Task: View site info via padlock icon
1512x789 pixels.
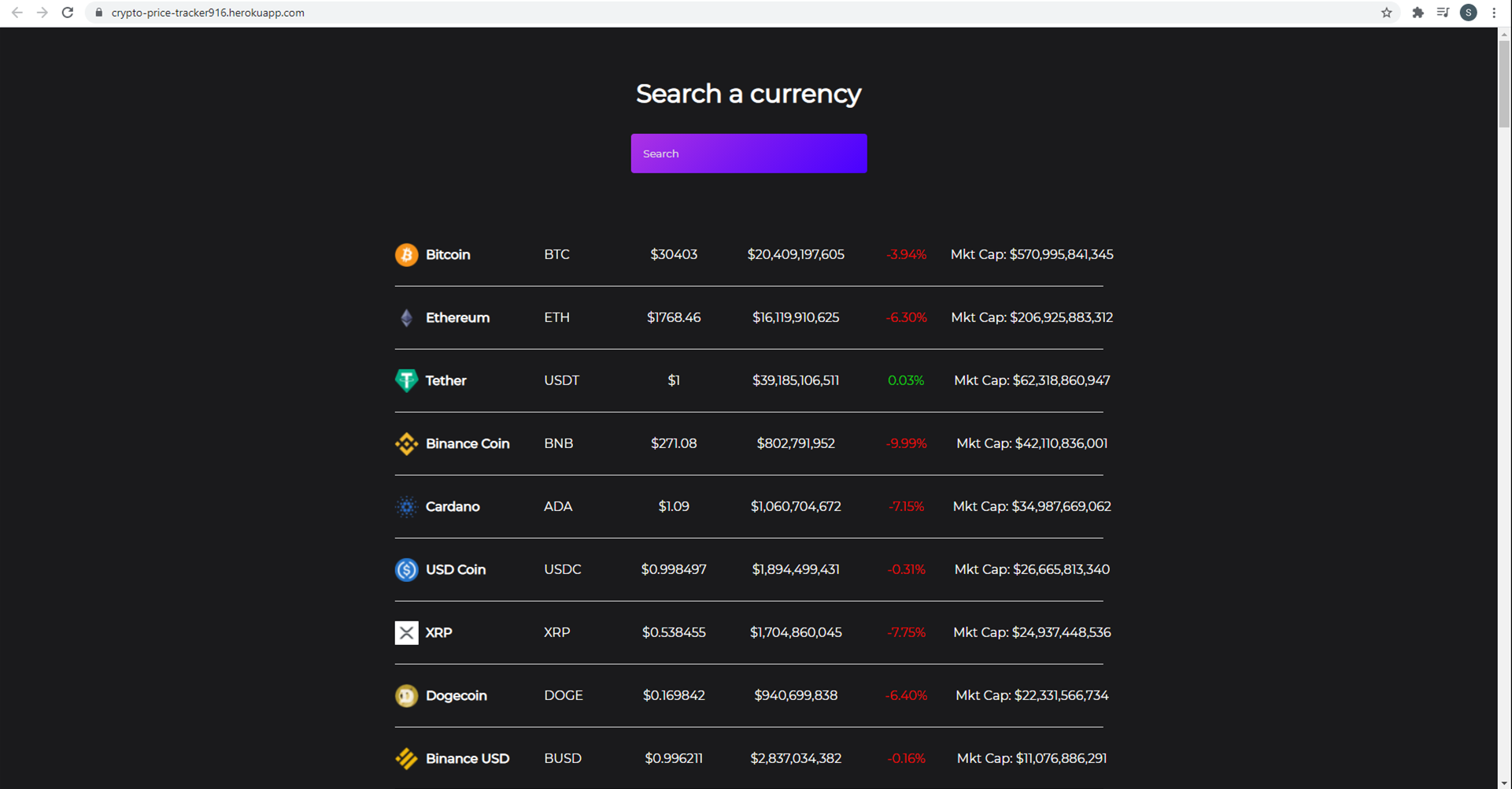Action: click(x=98, y=13)
